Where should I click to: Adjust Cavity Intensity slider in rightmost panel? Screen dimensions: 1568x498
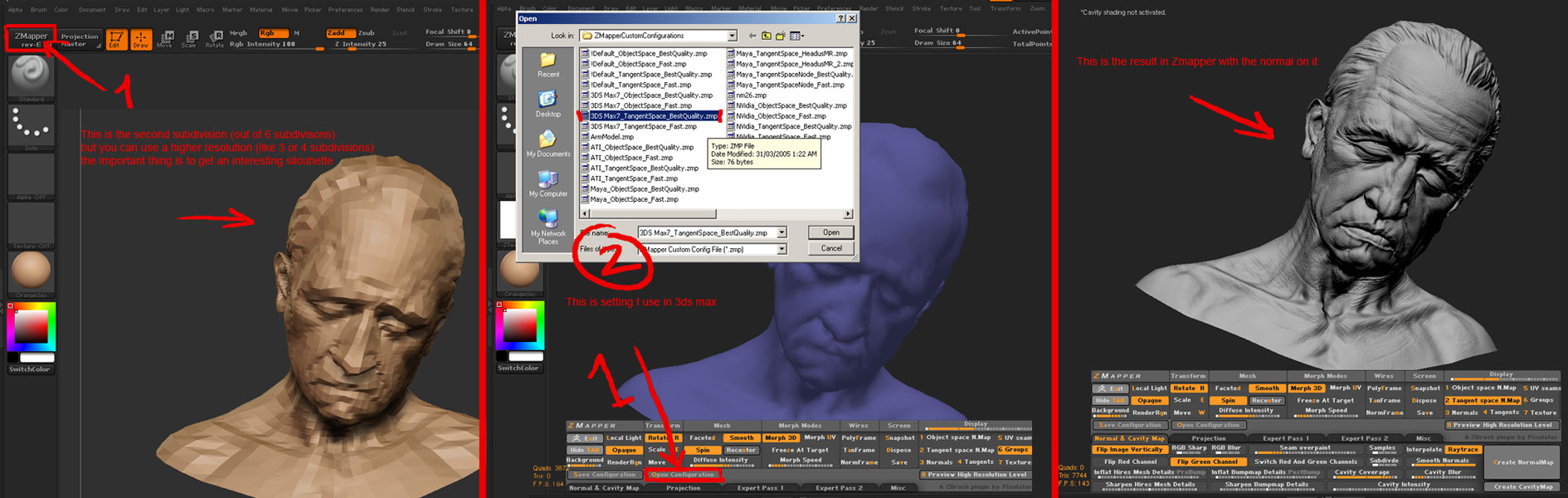coord(1404,485)
